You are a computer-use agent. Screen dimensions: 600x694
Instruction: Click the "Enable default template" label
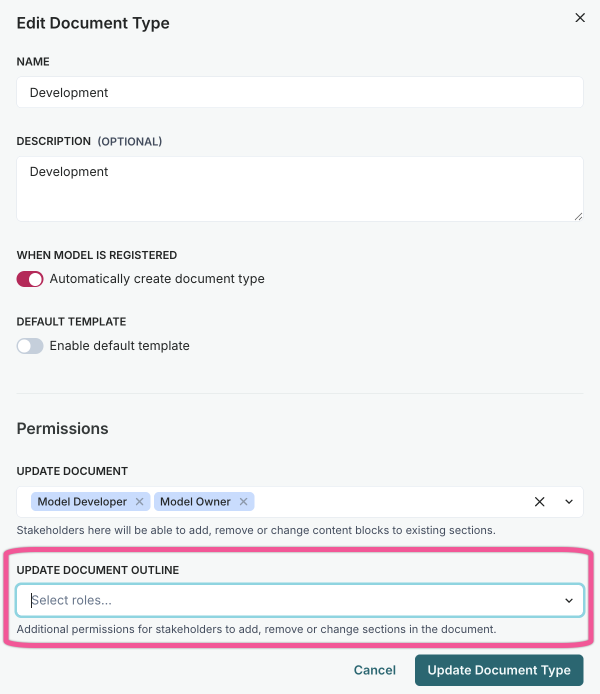[x=119, y=346]
